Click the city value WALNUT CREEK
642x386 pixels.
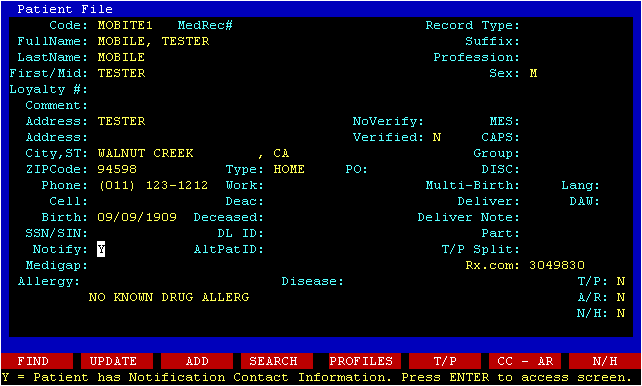[x=145, y=153]
